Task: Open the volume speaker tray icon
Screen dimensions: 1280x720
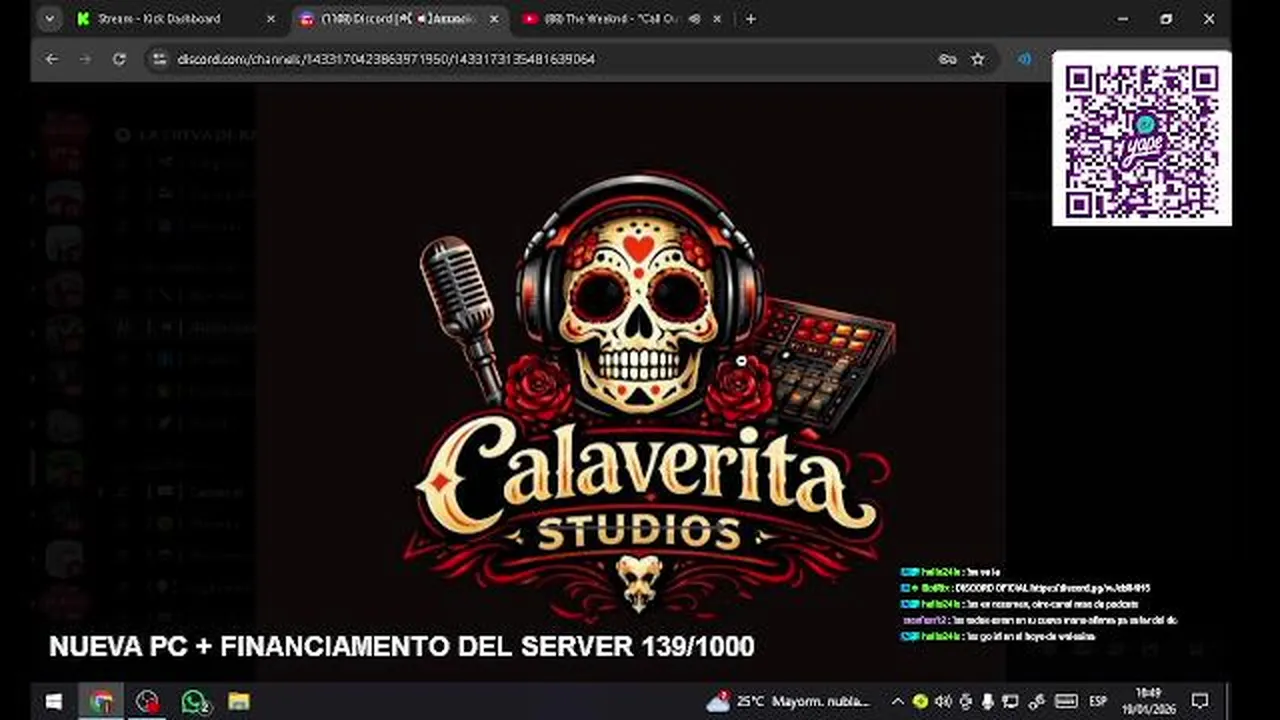Action: point(942,701)
